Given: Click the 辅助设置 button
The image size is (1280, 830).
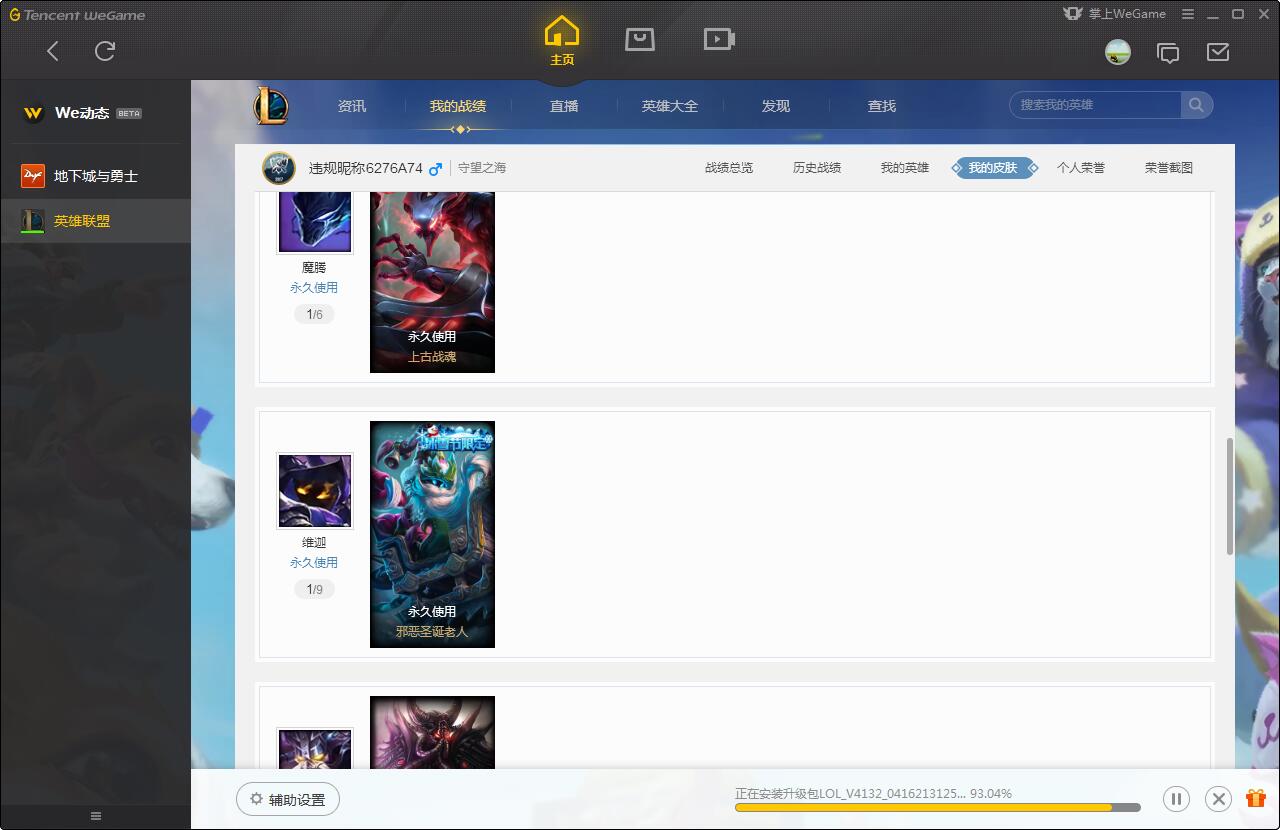Looking at the screenshot, I should pos(288,799).
